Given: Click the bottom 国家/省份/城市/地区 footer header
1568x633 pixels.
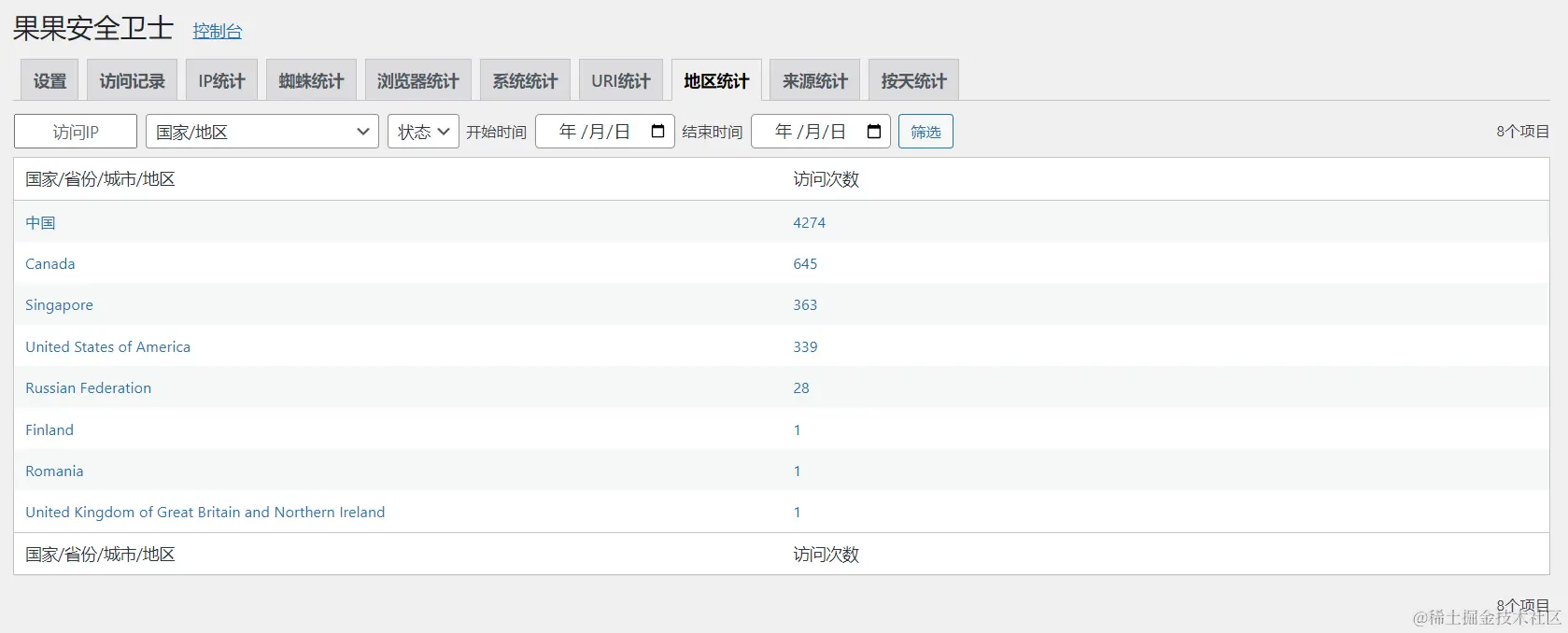Looking at the screenshot, I should 100,555.
